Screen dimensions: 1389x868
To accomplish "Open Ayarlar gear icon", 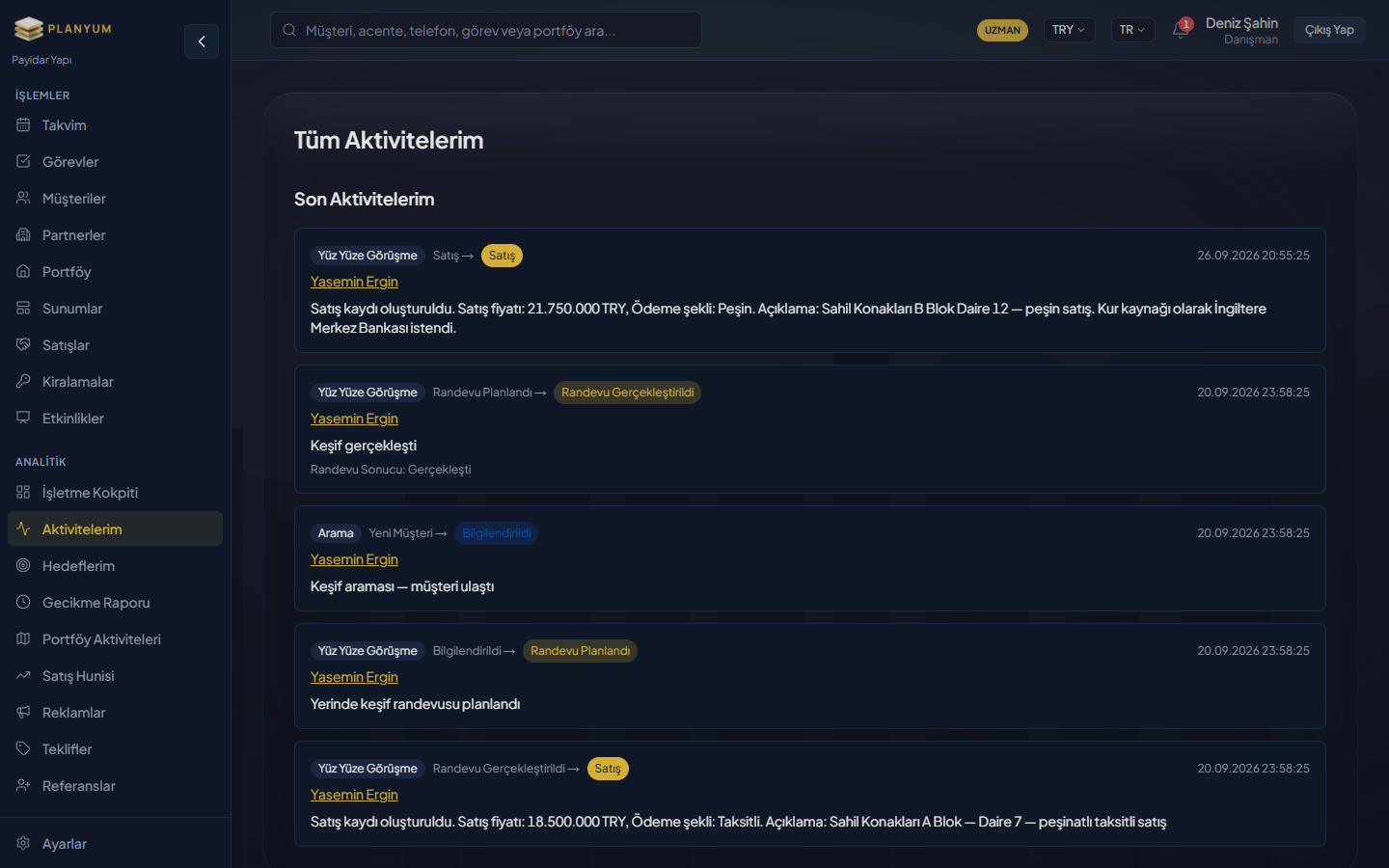I will pyautogui.click(x=23, y=843).
